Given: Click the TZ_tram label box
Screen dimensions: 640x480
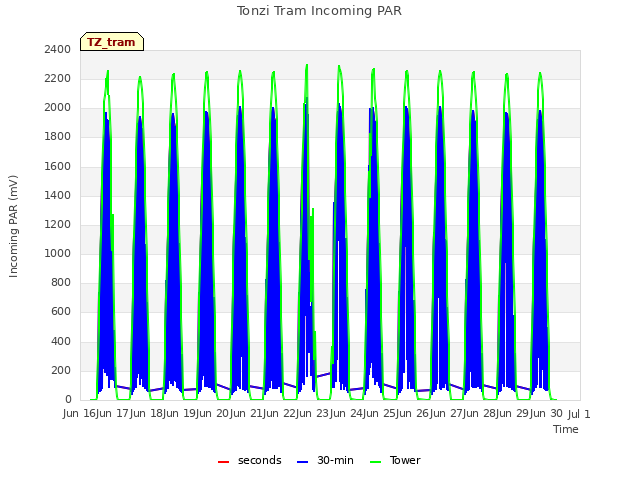Looking at the screenshot, I should pos(112,42).
